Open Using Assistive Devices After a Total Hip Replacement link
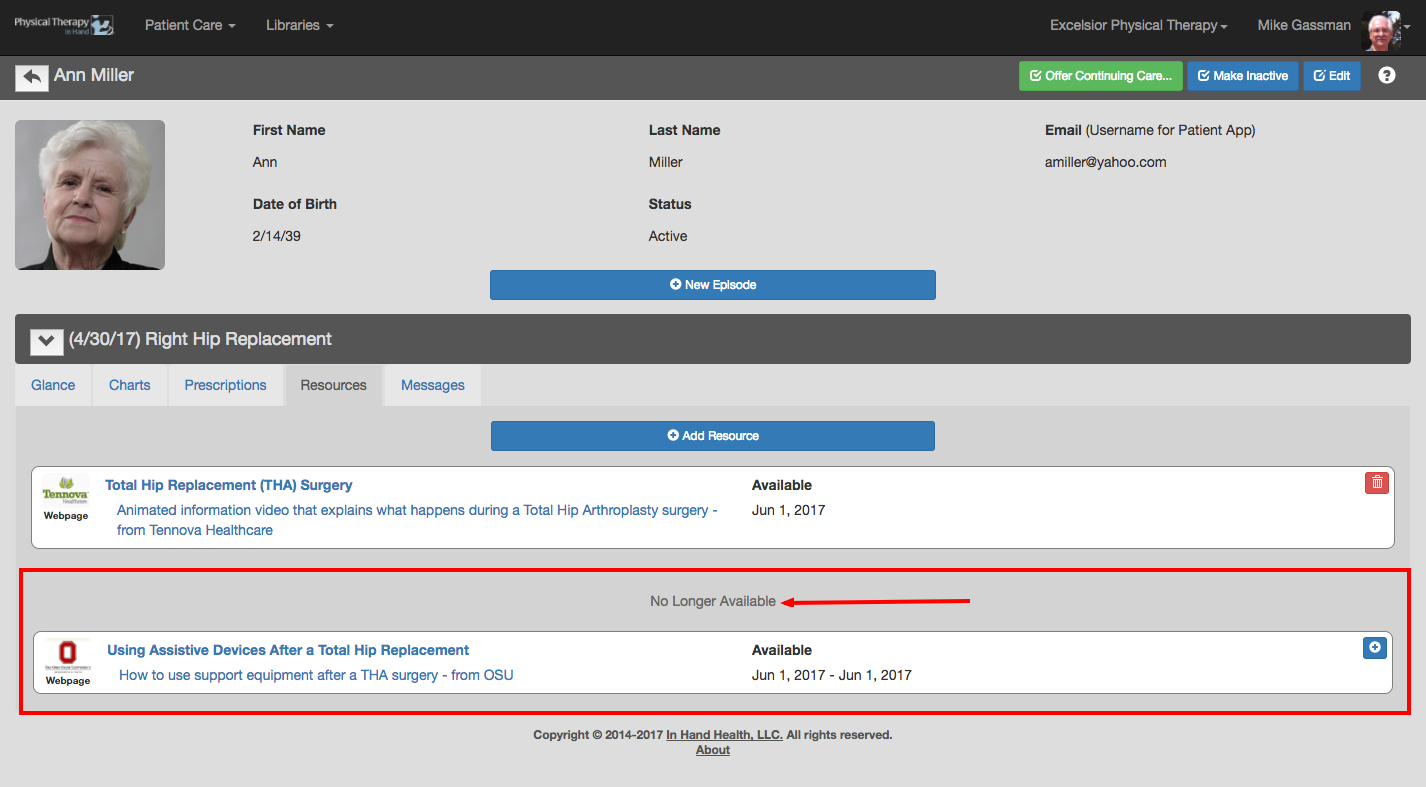The height and width of the screenshot is (787, 1426). [x=288, y=650]
